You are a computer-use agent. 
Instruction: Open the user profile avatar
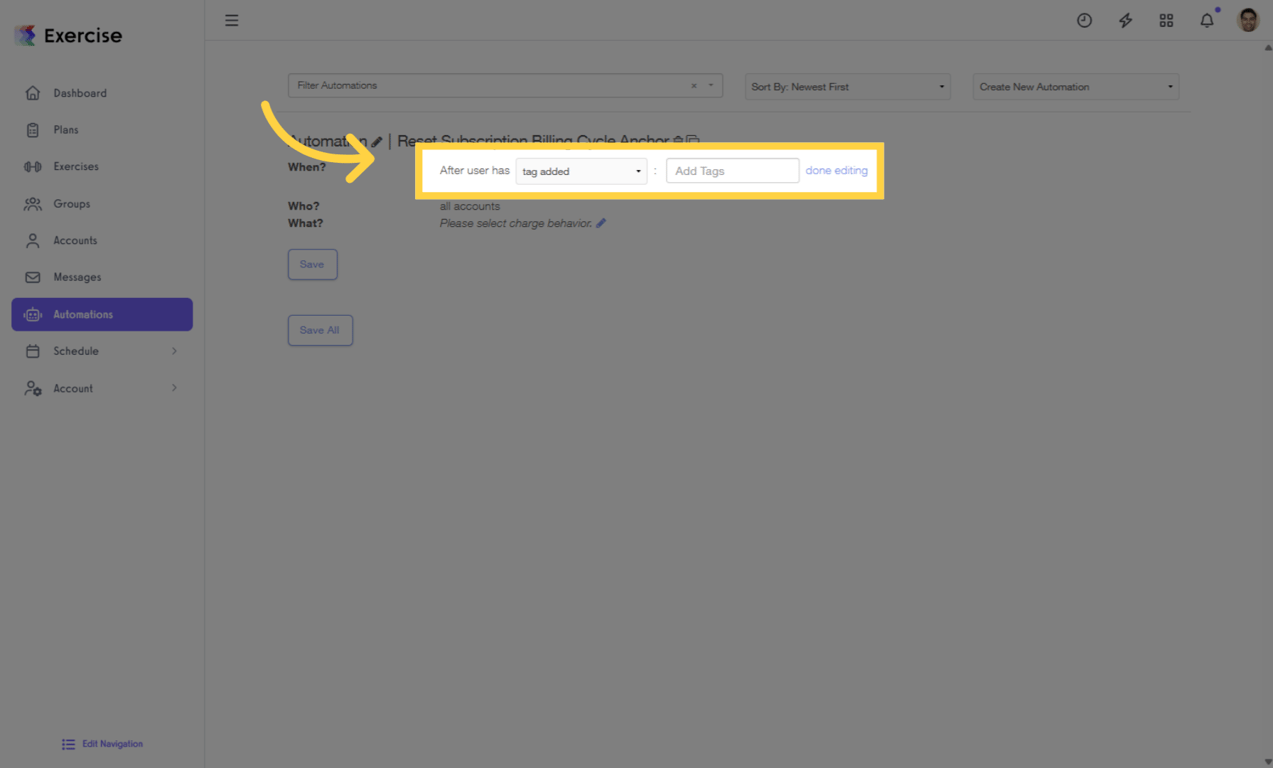coord(1248,20)
